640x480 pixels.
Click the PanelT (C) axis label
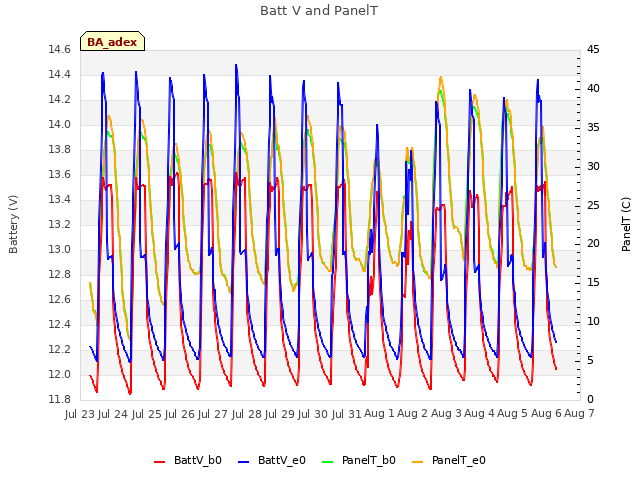click(x=626, y=224)
